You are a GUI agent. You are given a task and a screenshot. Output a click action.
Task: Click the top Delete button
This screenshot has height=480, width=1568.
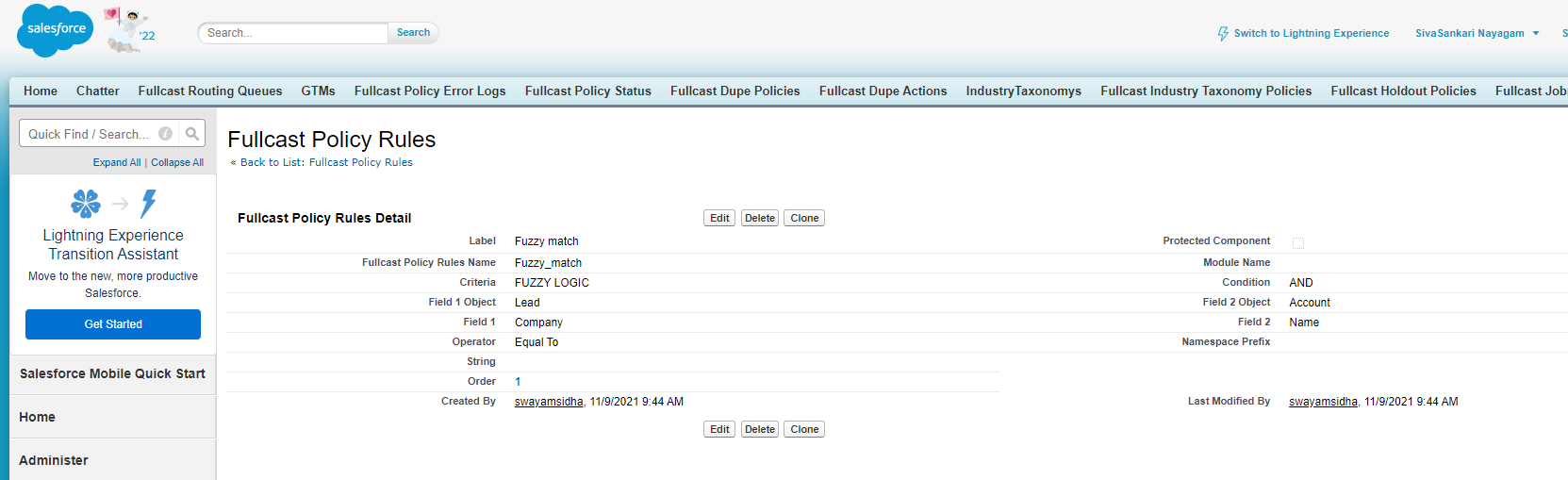click(x=760, y=218)
